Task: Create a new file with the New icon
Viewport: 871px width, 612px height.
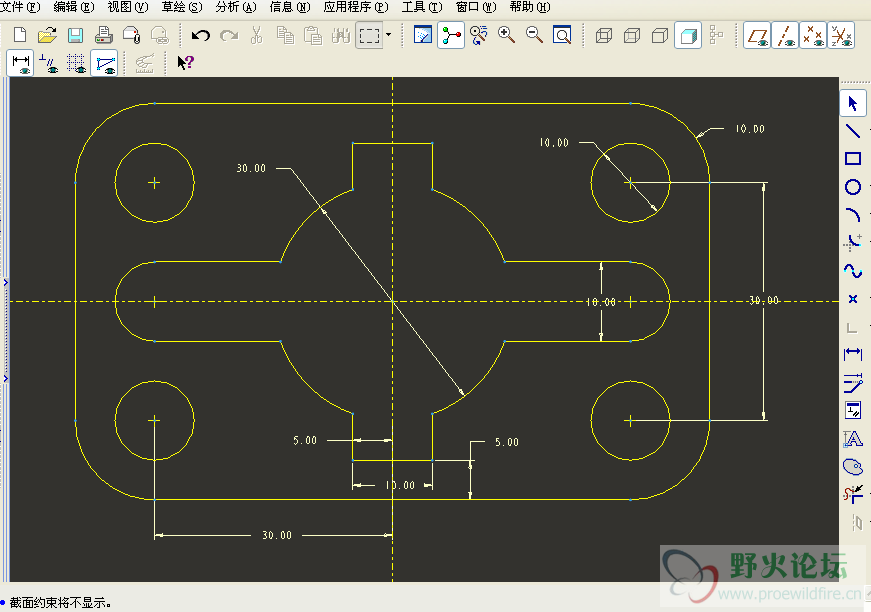Action: [x=20, y=35]
